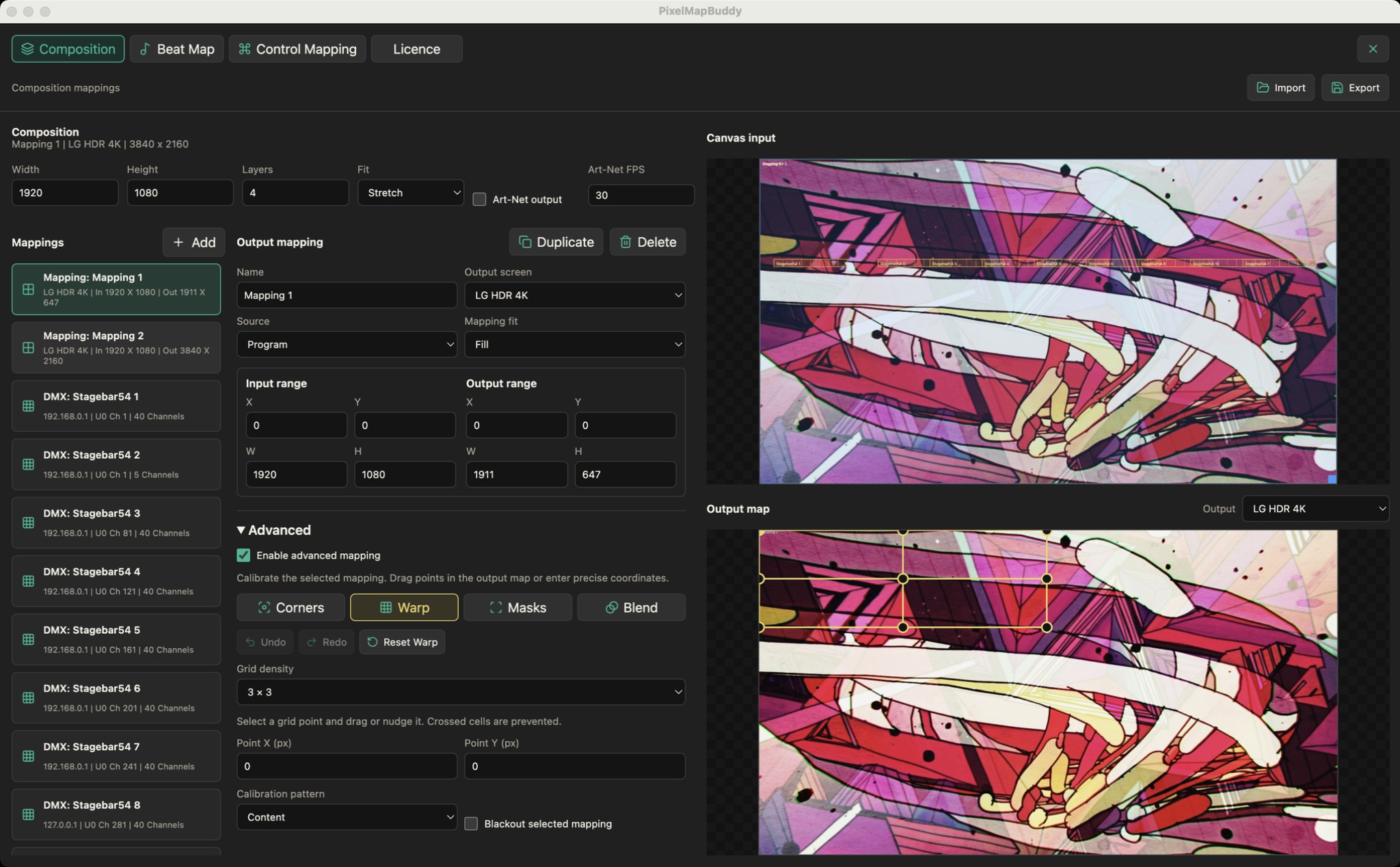This screenshot has height=867, width=1400.
Task: Open the Calibration pattern dropdown
Action: [347, 817]
